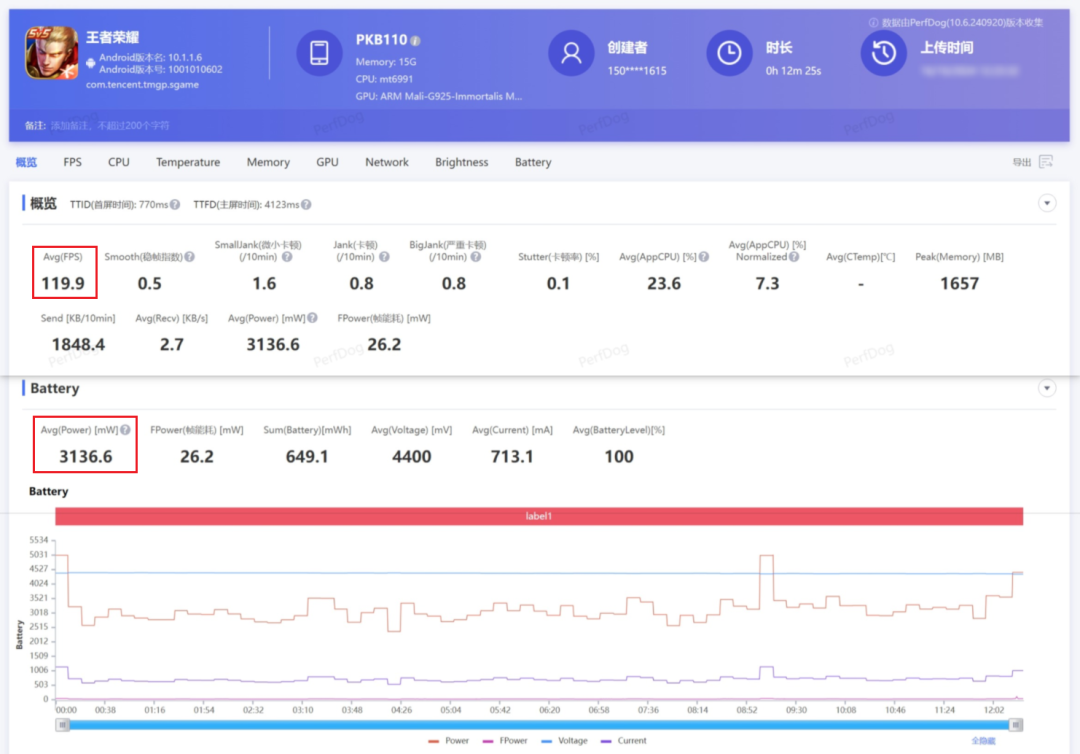Click the export icon at top right

click(1045, 162)
